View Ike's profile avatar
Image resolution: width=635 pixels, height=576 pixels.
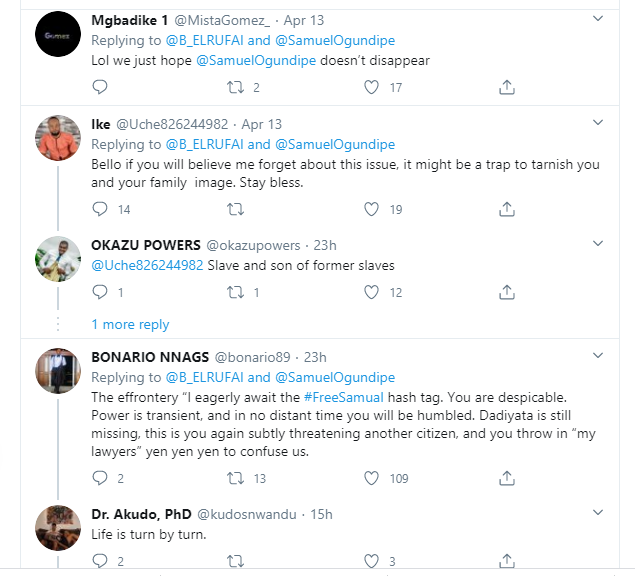pyautogui.click(x=58, y=139)
